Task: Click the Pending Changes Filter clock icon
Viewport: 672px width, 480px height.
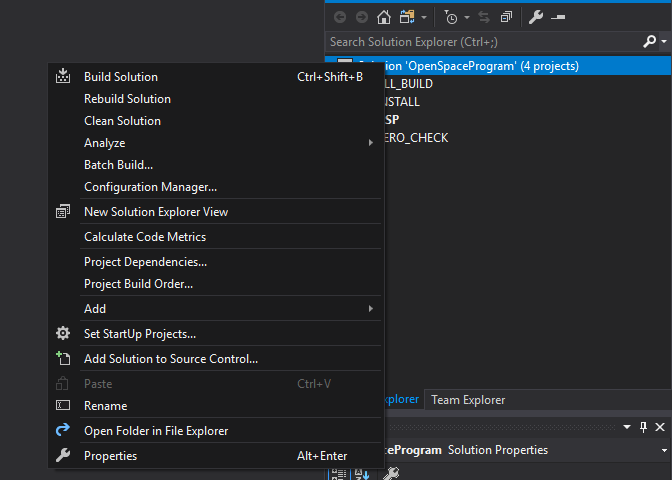Action: tap(450, 17)
